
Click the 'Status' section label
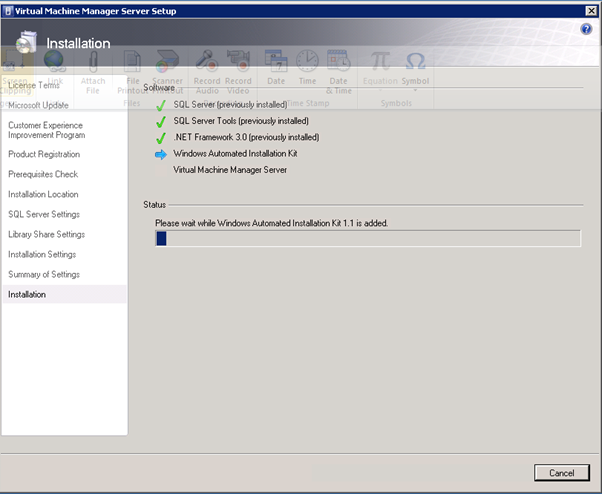point(155,205)
